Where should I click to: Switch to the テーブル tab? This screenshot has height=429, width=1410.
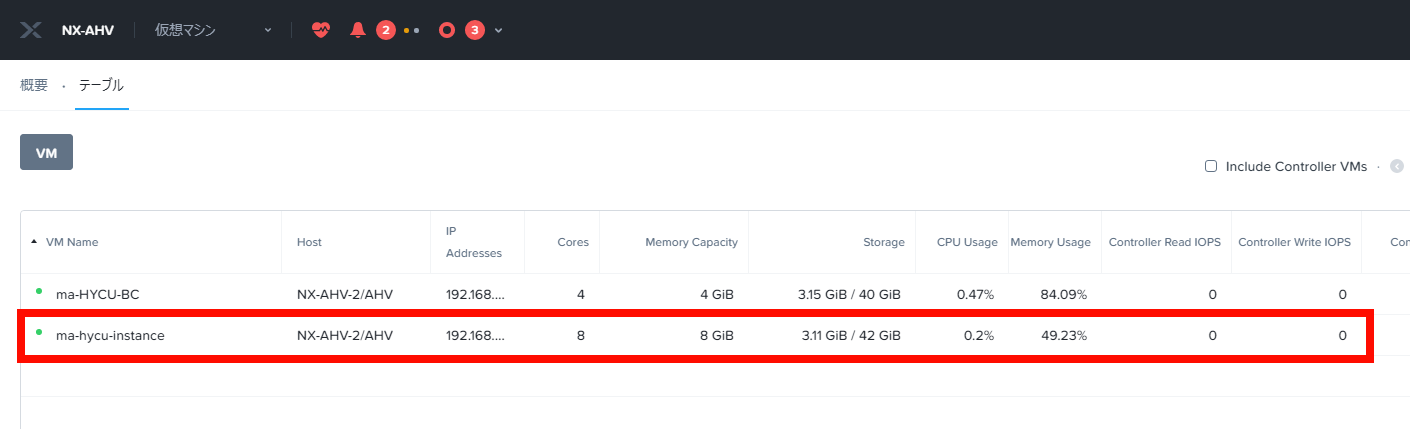point(102,85)
